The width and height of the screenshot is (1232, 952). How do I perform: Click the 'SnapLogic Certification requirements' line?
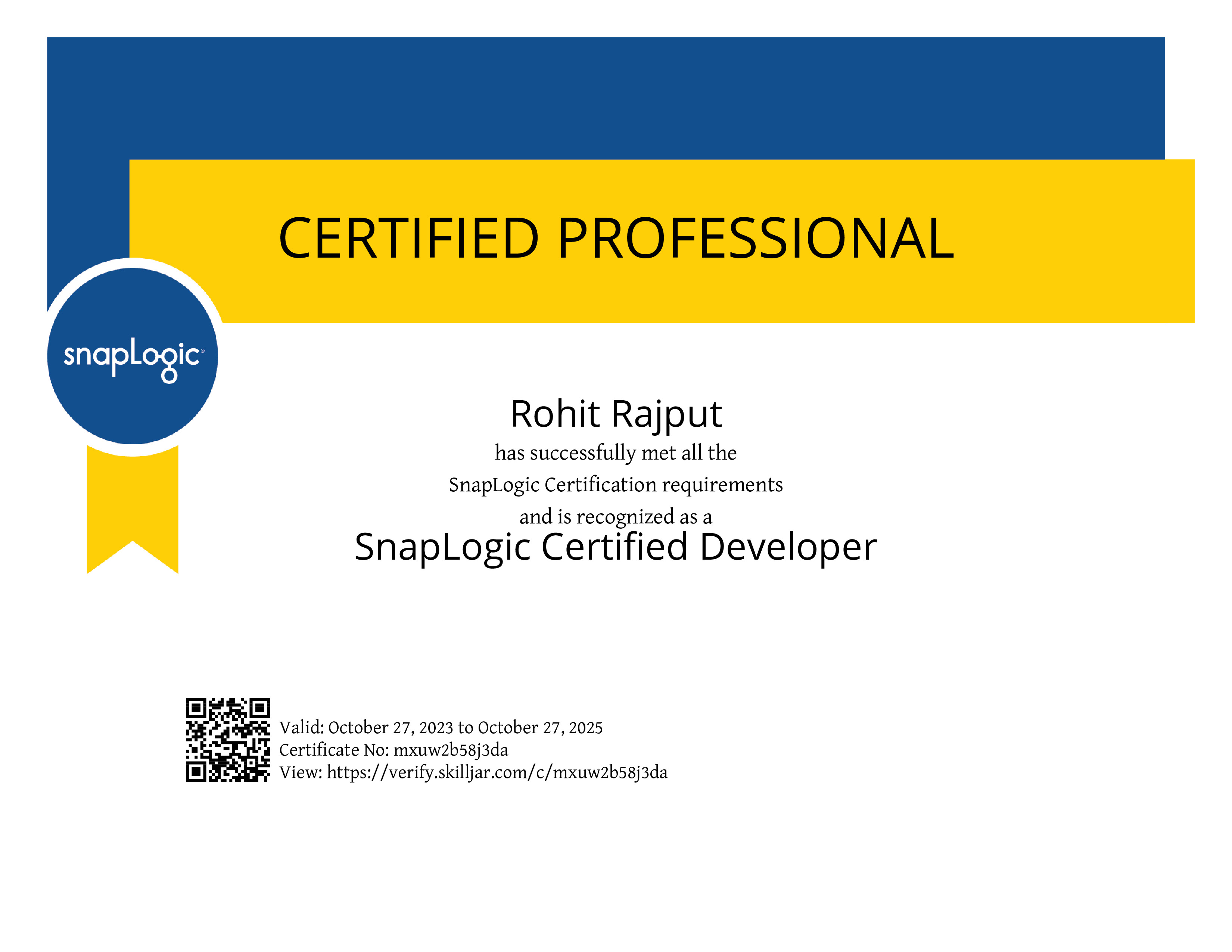(616, 485)
